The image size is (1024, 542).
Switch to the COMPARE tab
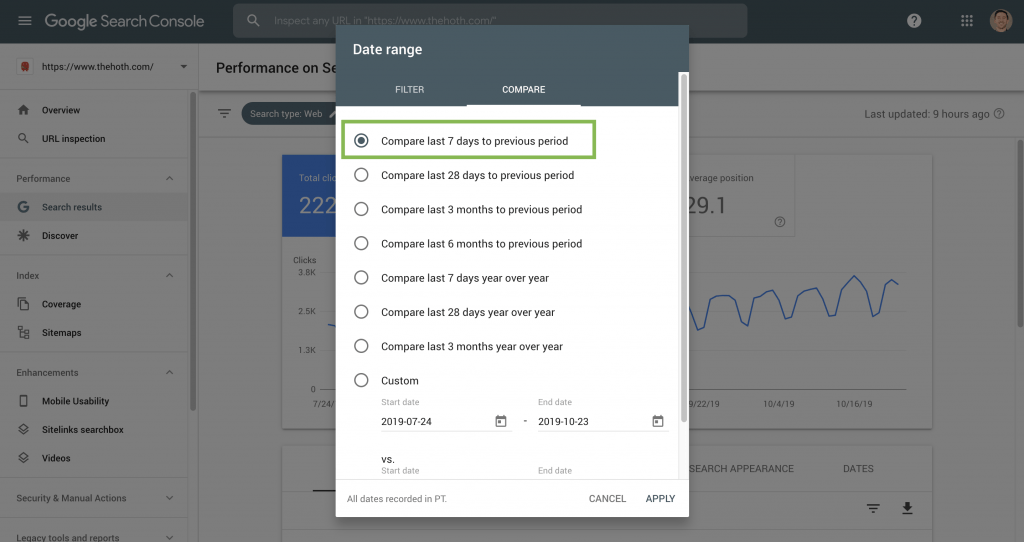(524, 89)
